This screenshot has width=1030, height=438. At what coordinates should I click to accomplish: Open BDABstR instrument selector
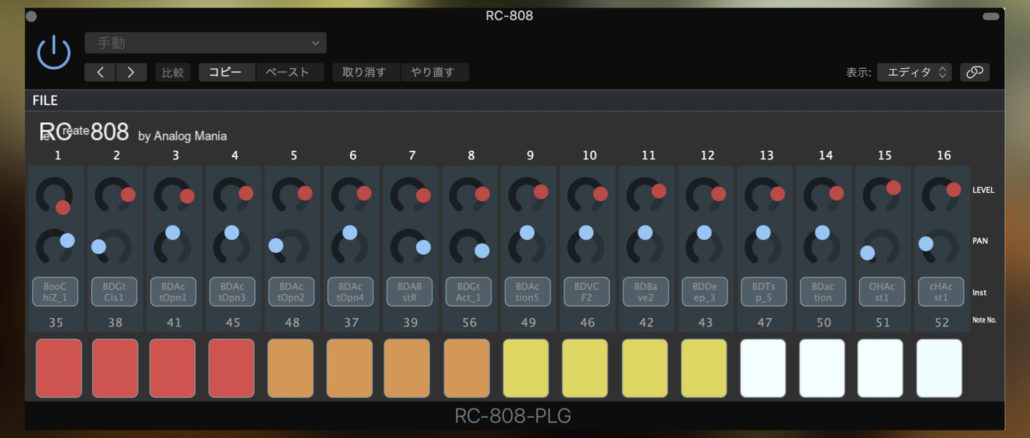(410, 292)
